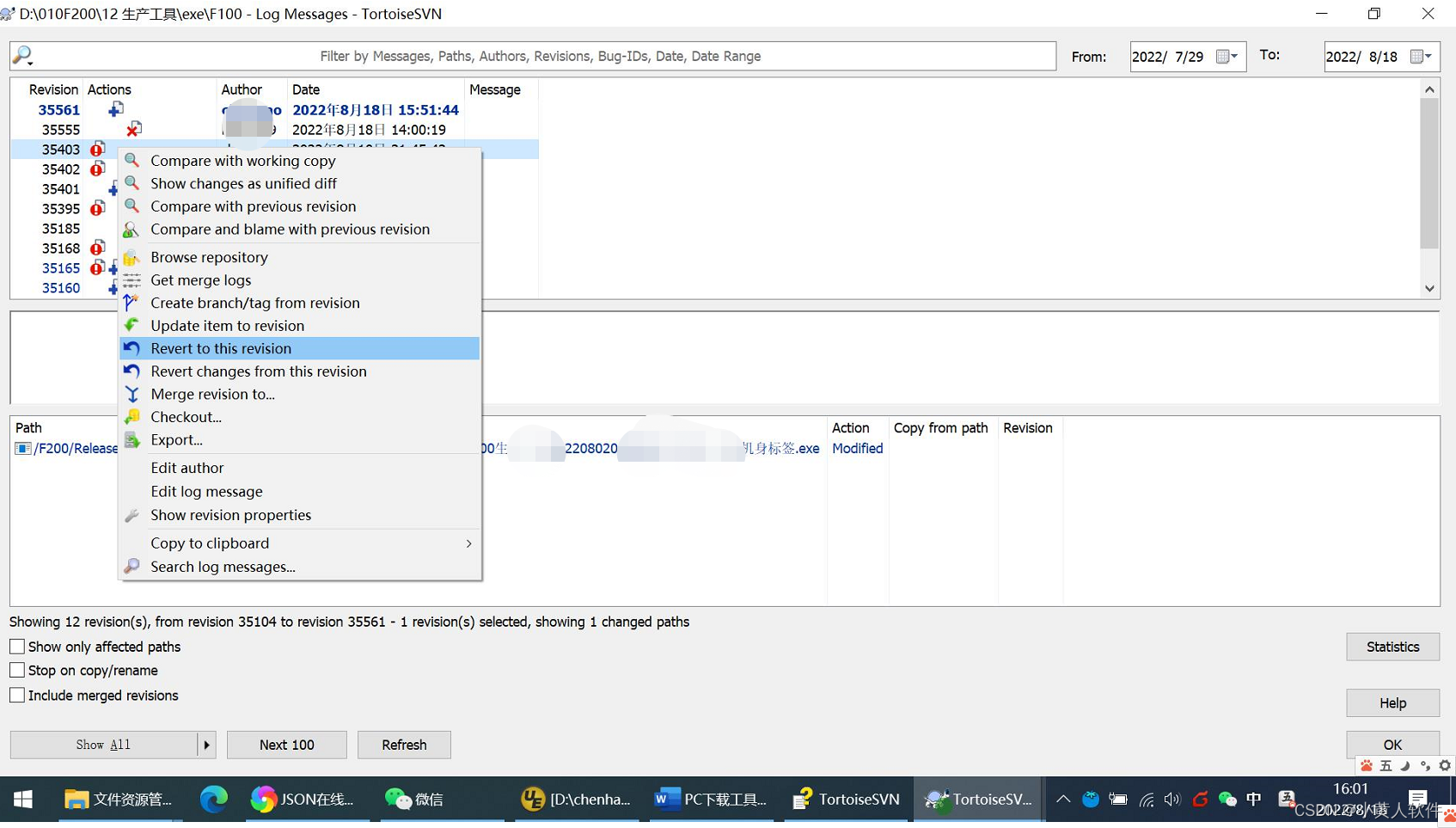Select Edit log message

pos(300,492)
